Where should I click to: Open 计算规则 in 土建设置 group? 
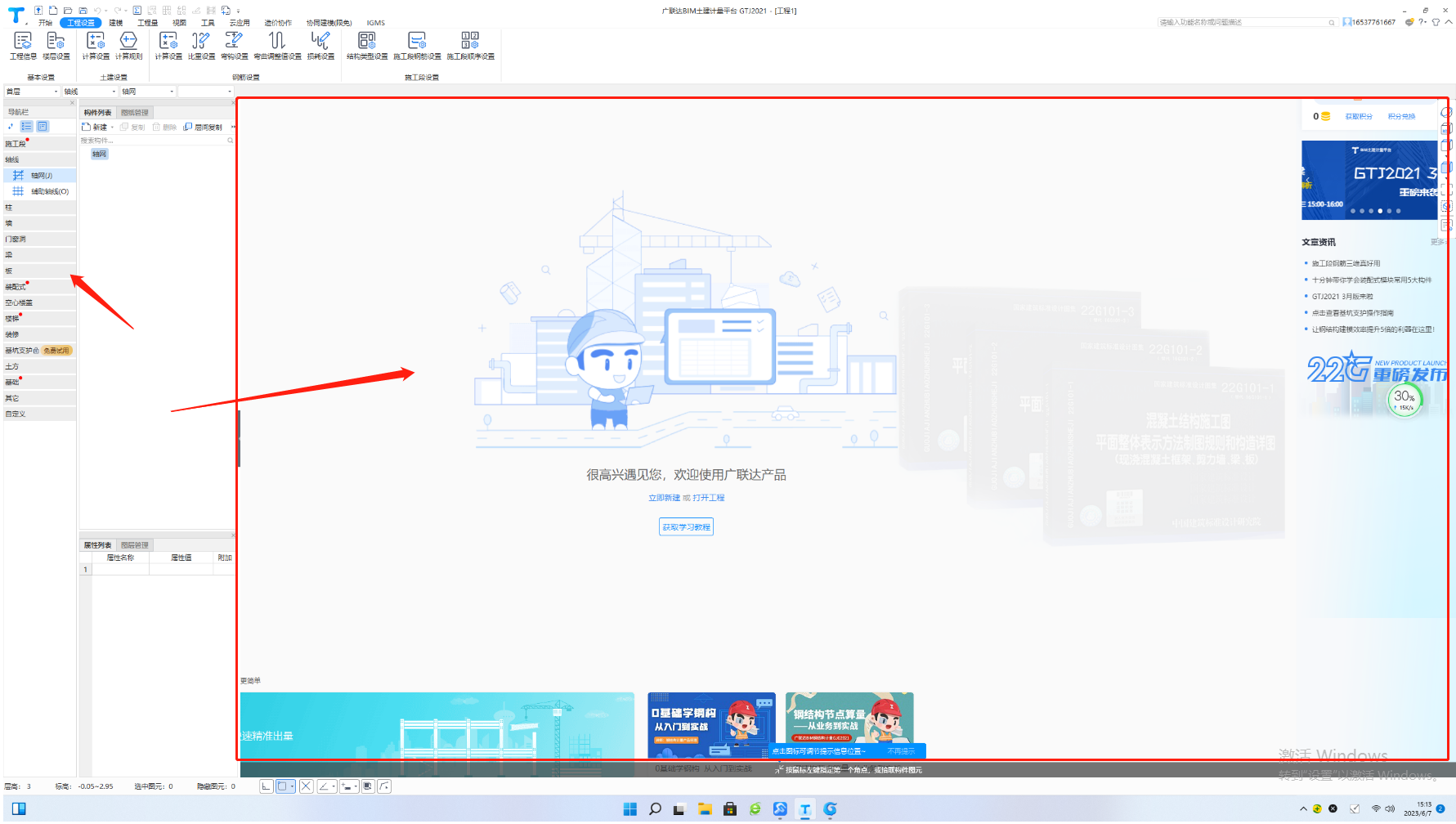point(129,46)
